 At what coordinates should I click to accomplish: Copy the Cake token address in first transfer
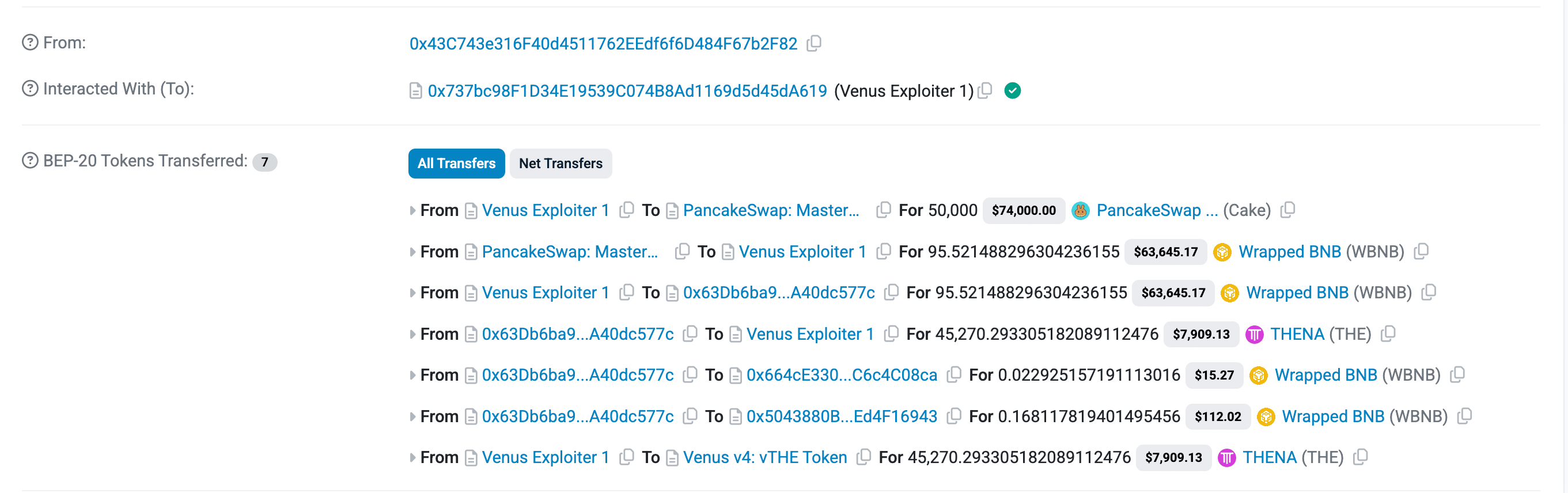pos(1287,210)
